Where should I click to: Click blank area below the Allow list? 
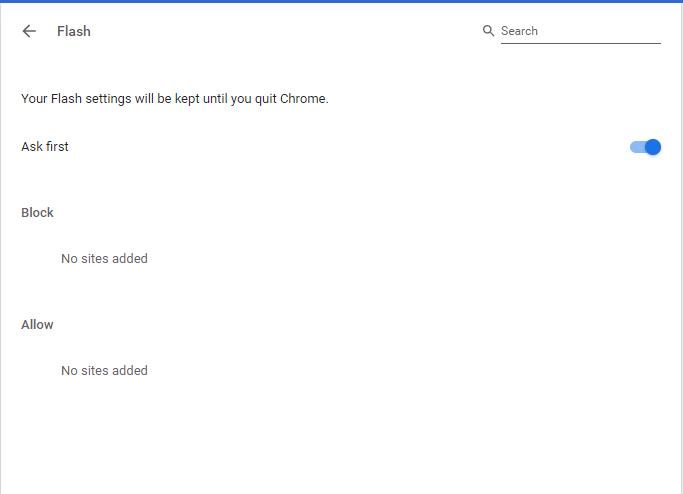pyautogui.click(x=340, y=440)
